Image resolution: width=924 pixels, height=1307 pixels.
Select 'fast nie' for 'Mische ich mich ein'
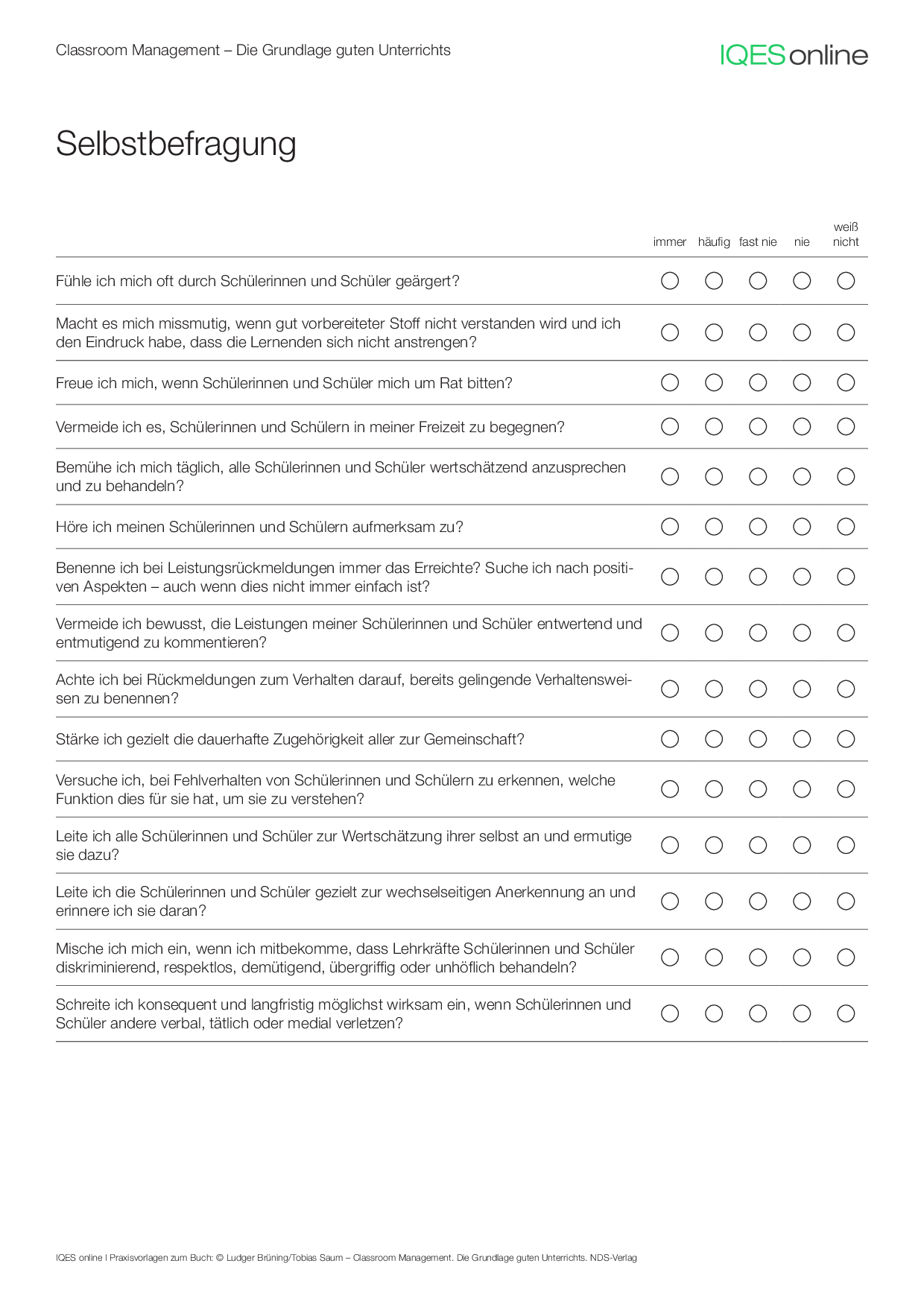click(x=758, y=958)
